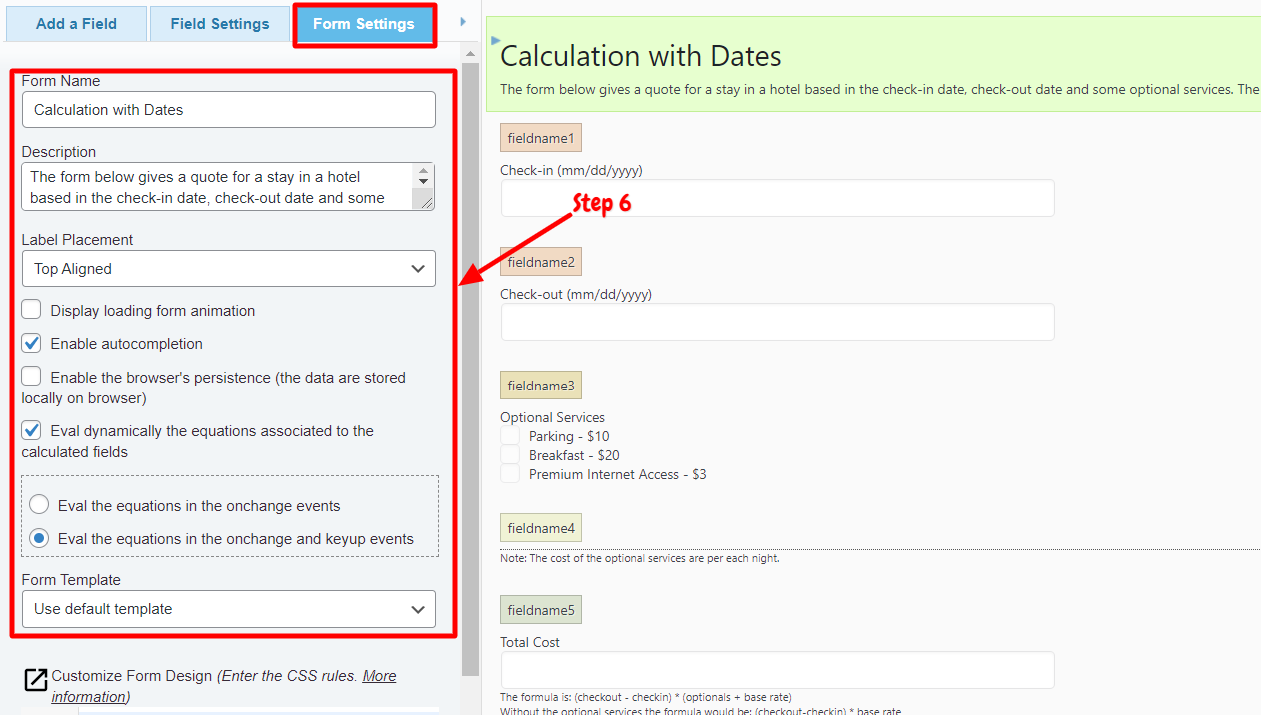
Task: Tick the Parking - $10 checkbox
Action: [x=510, y=436]
